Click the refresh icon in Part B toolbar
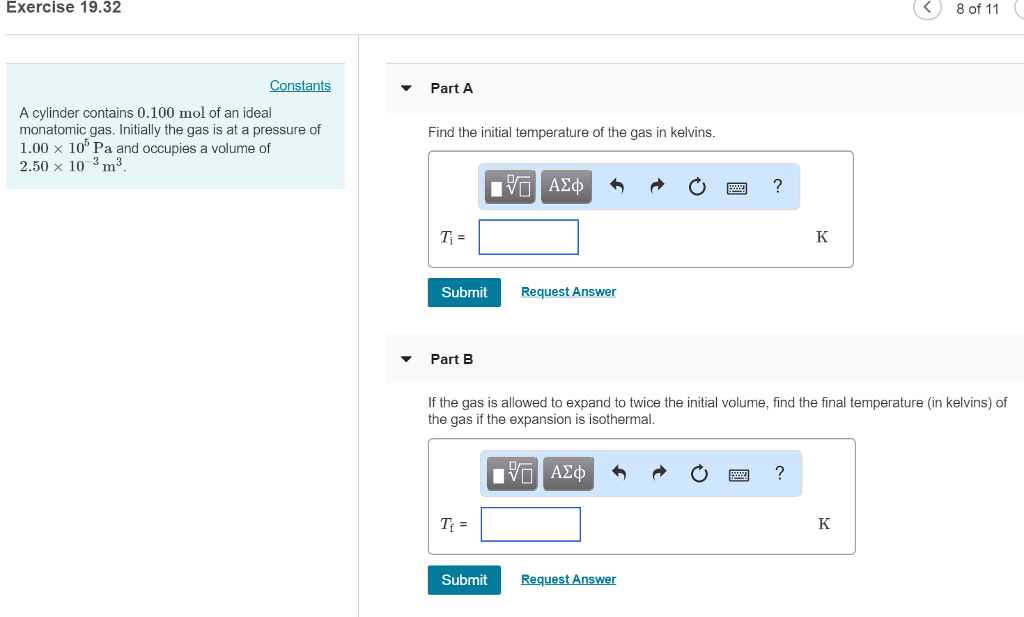 (699, 473)
